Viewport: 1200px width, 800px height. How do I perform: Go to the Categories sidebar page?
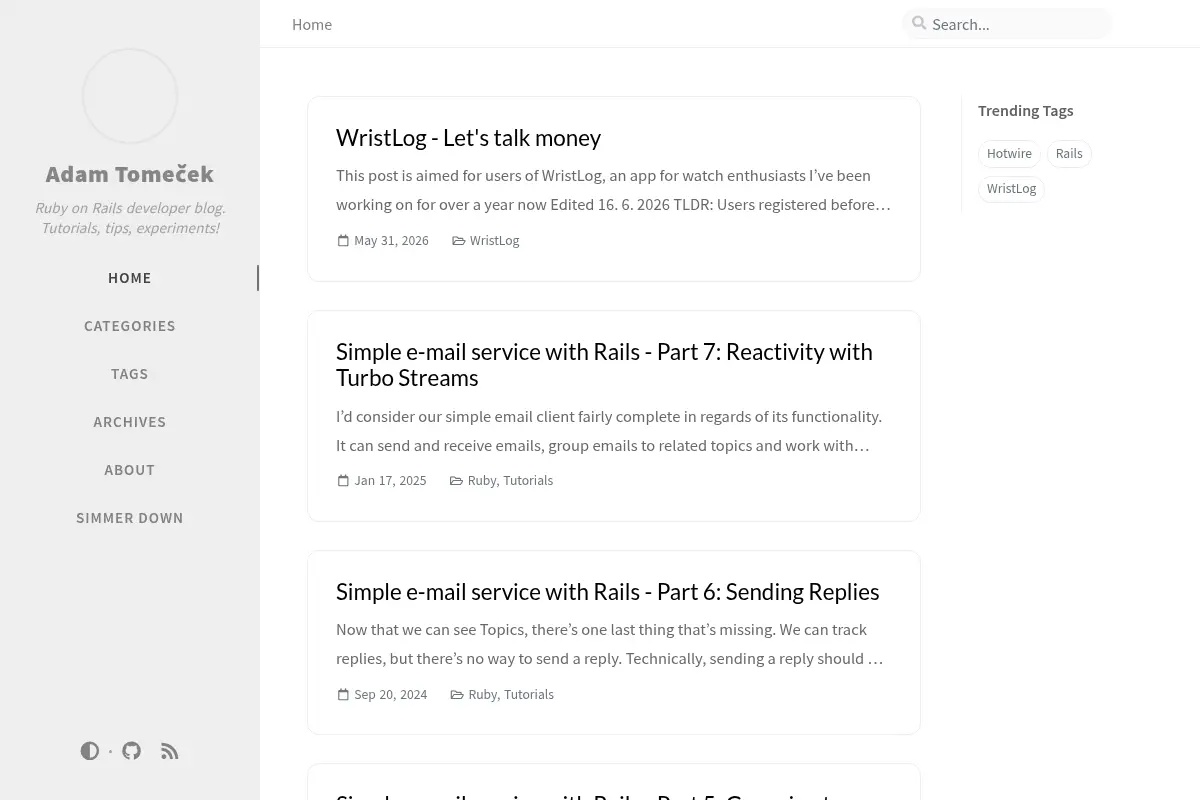click(x=130, y=326)
